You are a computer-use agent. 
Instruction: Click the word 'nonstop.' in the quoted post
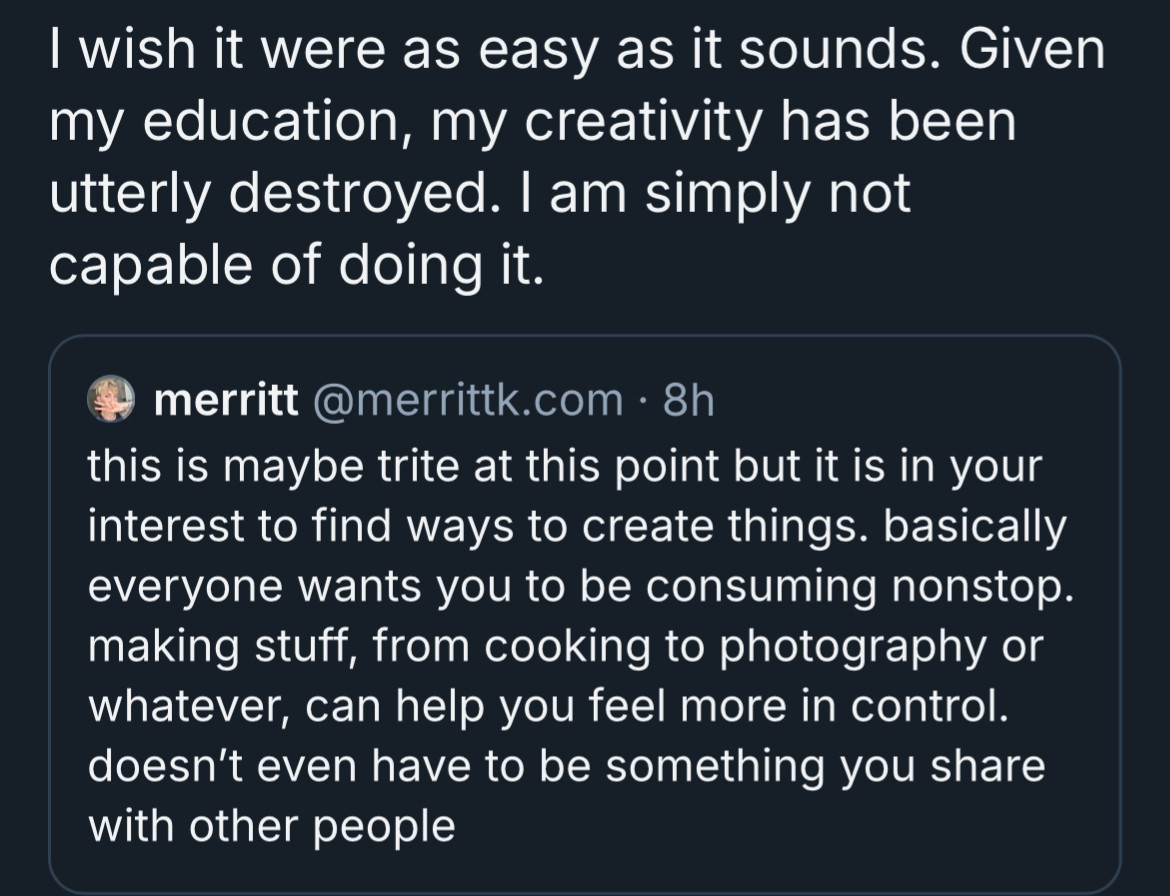tap(983, 588)
